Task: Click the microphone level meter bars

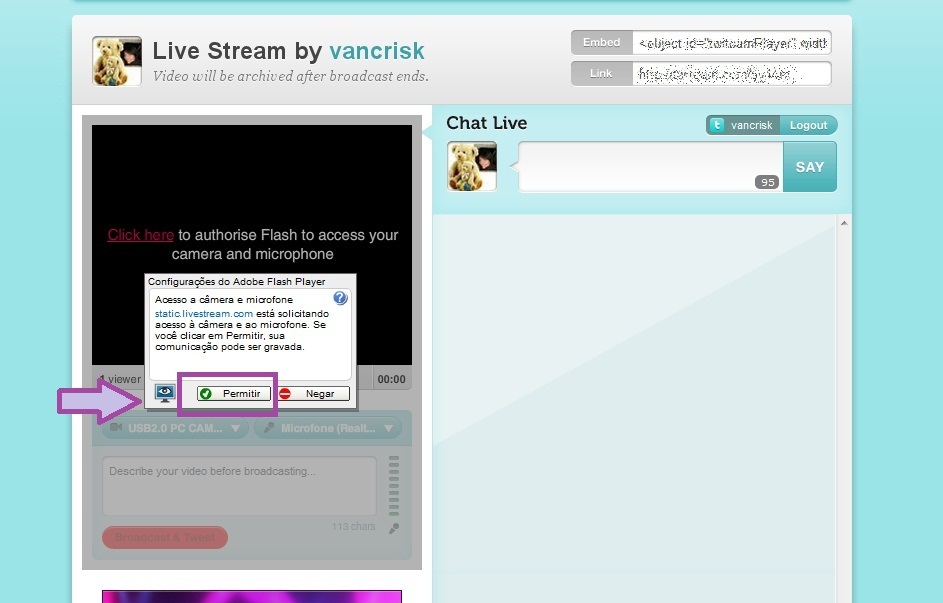Action: click(x=394, y=486)
